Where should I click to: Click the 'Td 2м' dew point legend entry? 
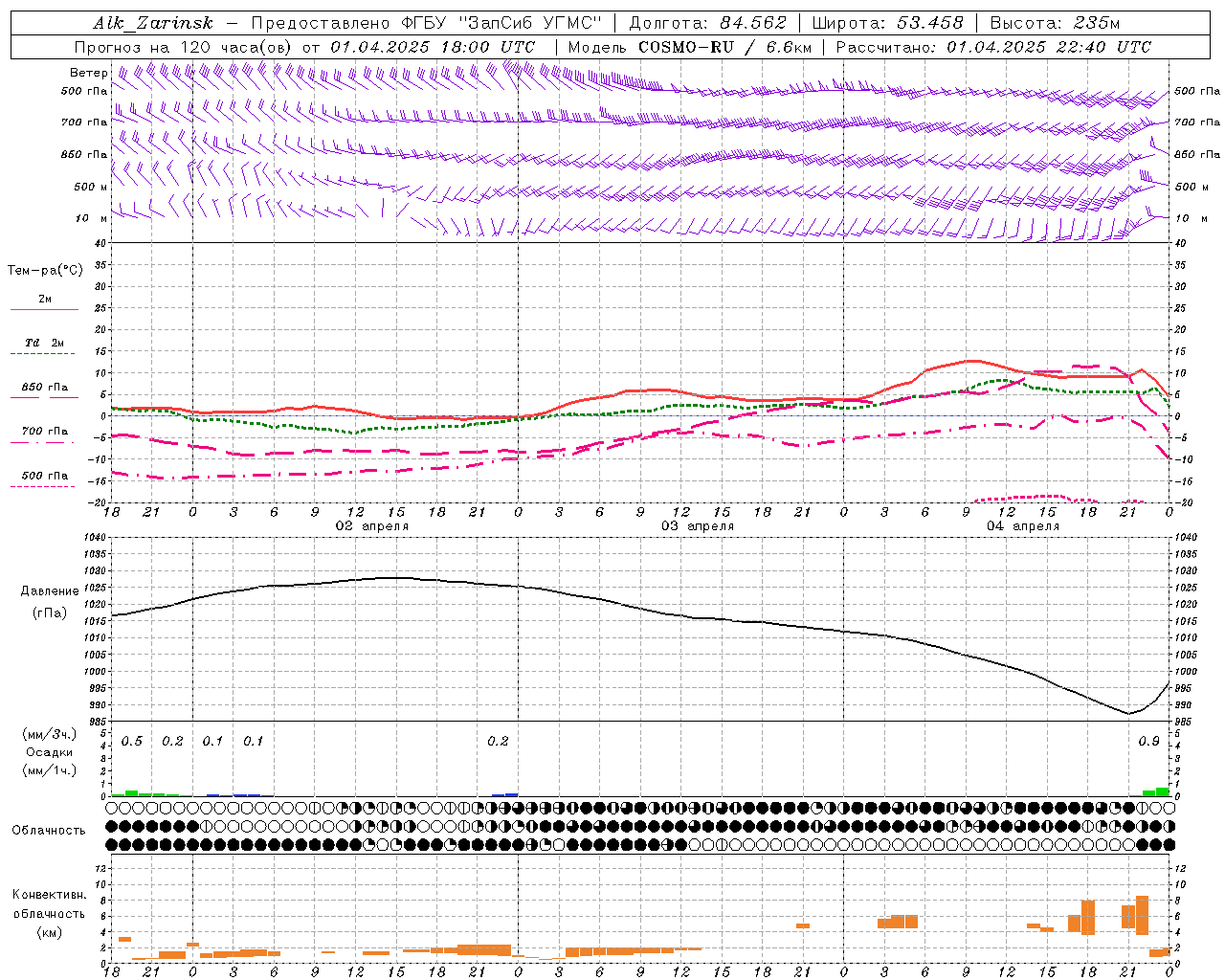pyautogui.click(x=44, y=343)
